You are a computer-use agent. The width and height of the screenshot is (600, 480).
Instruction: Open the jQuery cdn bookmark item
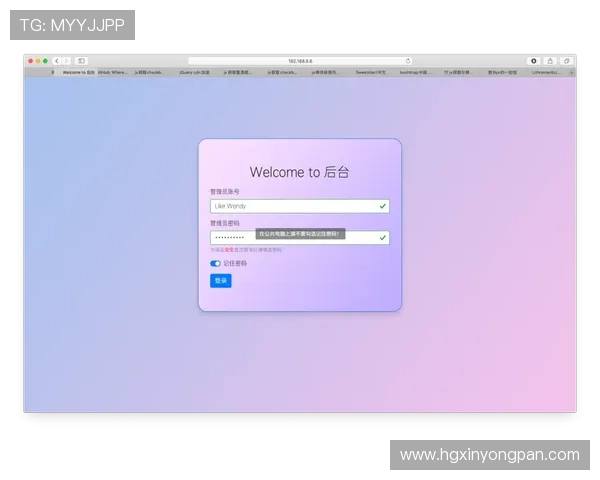(x=194, y=72)
